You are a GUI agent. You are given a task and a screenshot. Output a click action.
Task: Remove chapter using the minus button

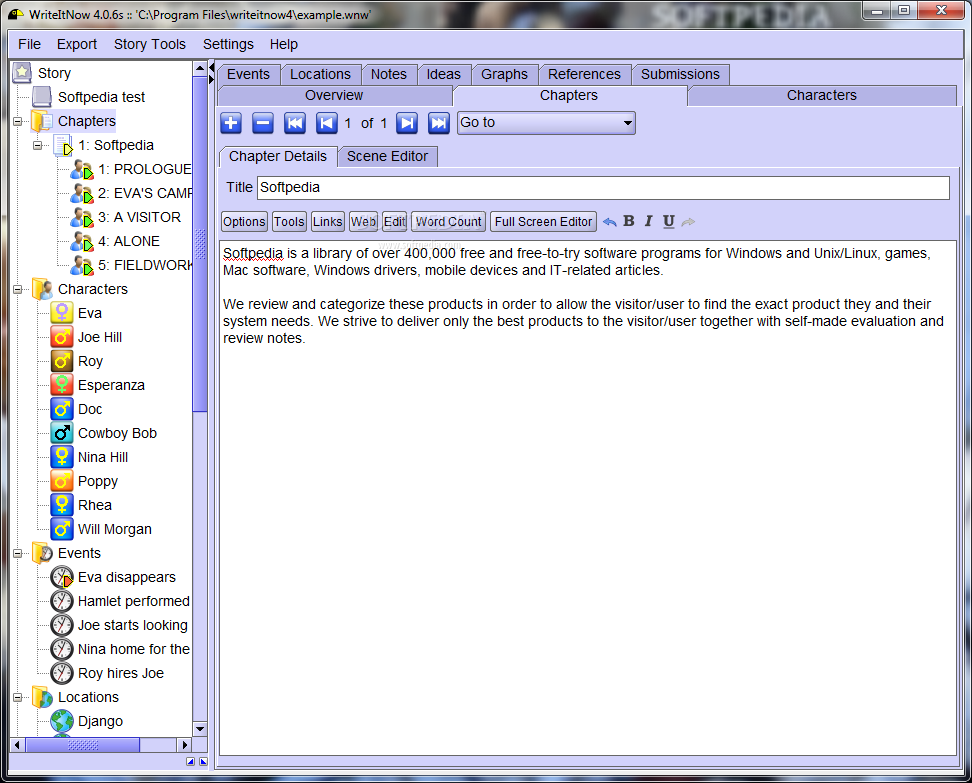pos(263,123)
